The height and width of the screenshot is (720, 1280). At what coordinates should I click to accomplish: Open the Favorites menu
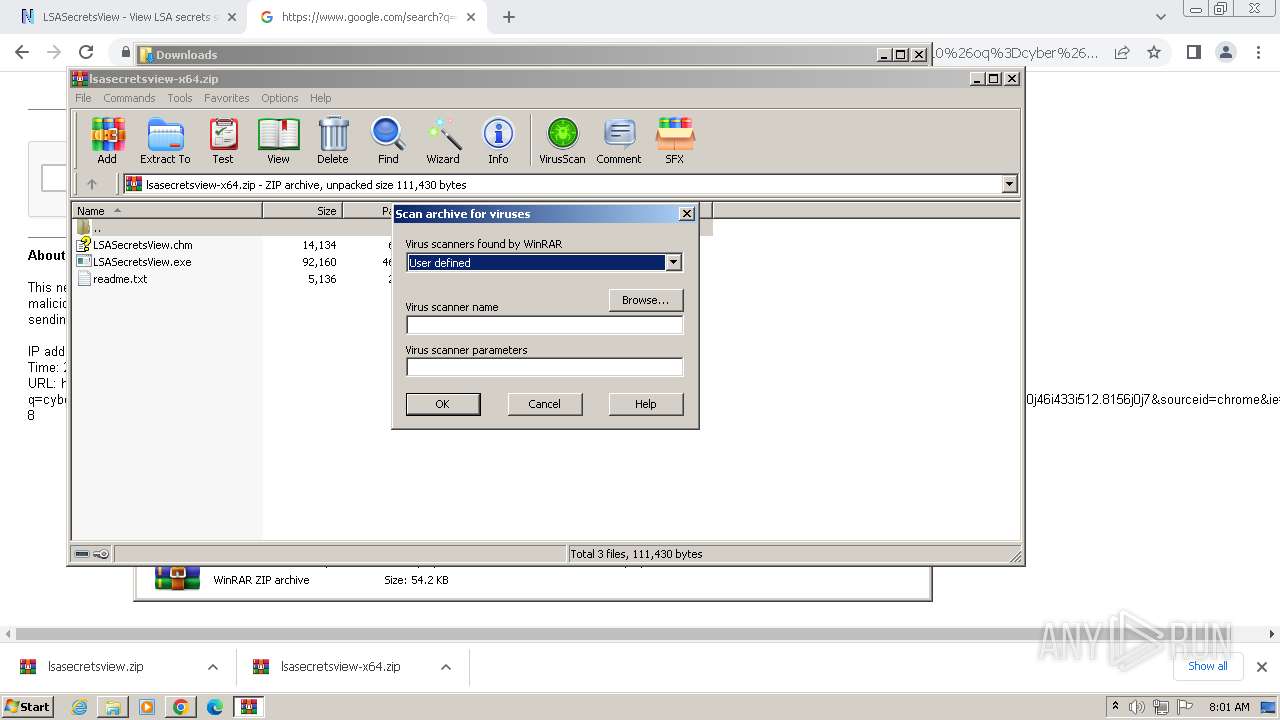pyautogui.click(x=227, y=98)
